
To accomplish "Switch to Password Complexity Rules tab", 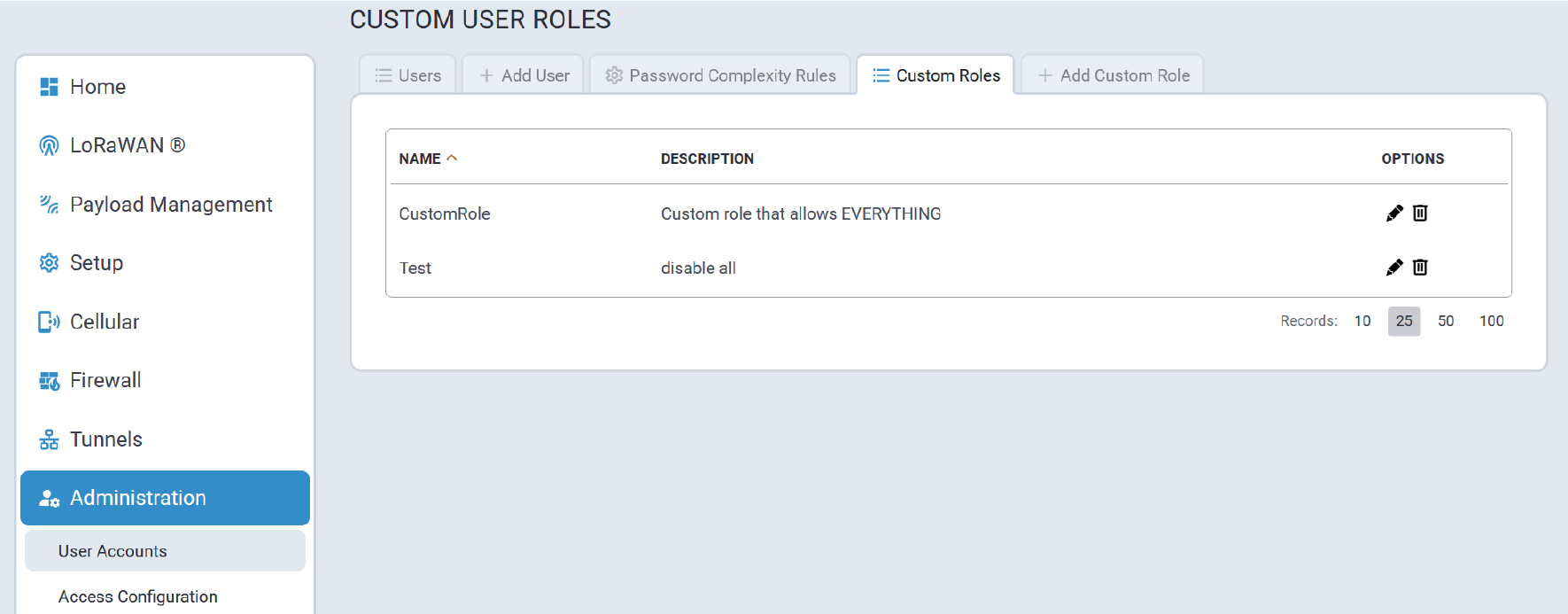I will [720, 75].
